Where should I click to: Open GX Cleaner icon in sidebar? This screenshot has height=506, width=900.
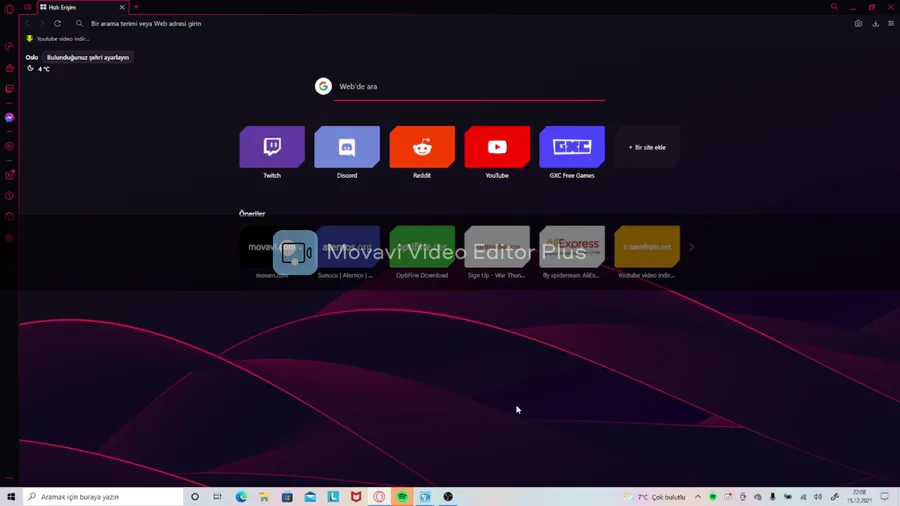(9, 68)
